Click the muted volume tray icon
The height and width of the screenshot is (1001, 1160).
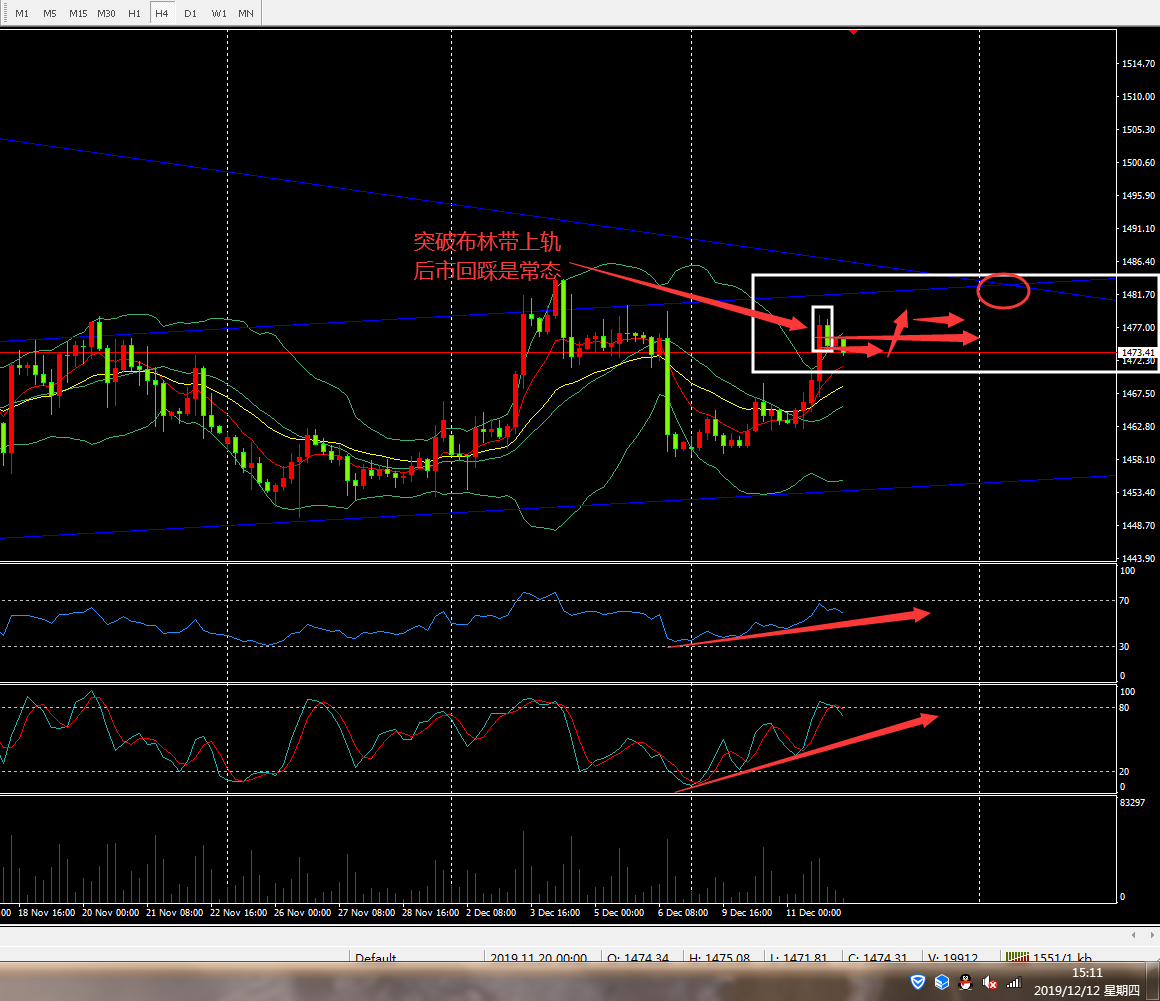[990, 983]
